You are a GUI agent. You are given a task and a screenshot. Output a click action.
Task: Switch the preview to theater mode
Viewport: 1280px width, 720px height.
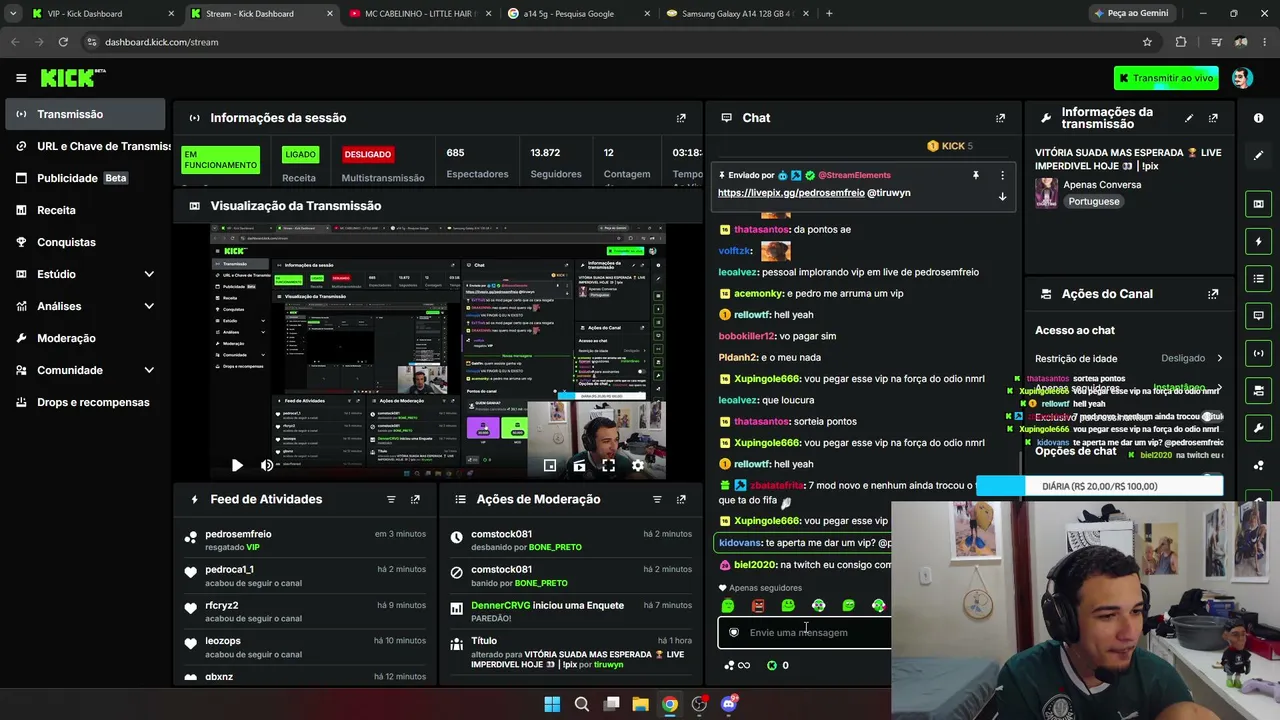click(x=579, y=465)
